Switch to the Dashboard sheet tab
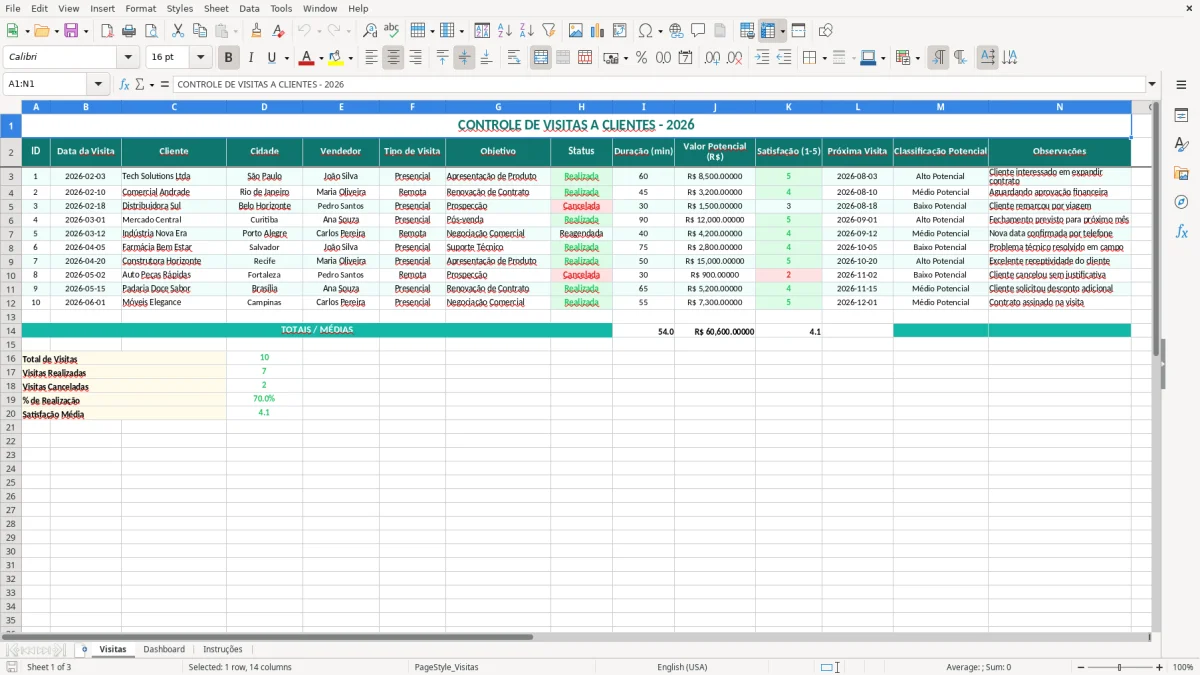1200x675 pixels. tap(164, 649)
